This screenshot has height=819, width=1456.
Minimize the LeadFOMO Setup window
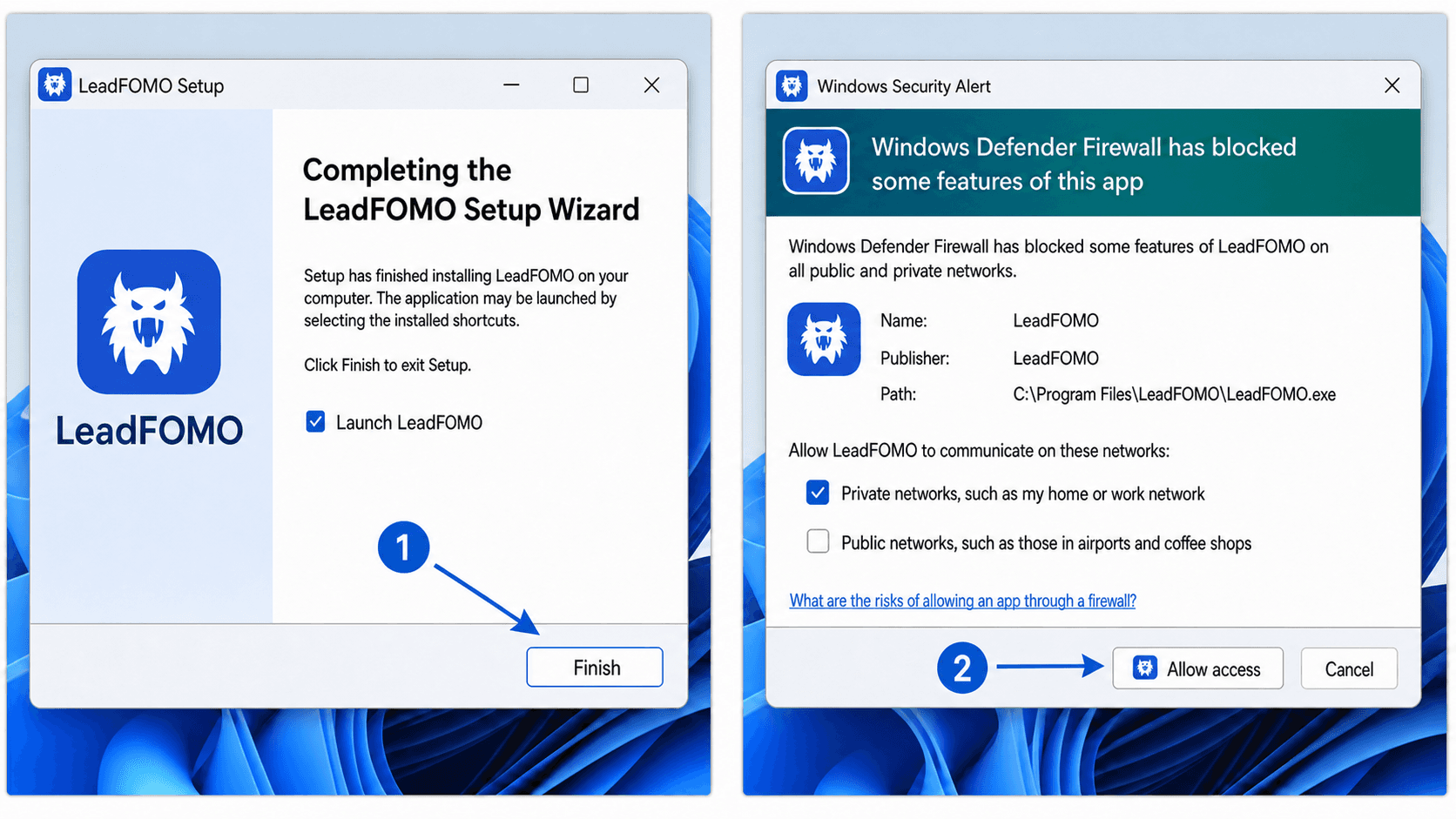(x=511, y=84)
